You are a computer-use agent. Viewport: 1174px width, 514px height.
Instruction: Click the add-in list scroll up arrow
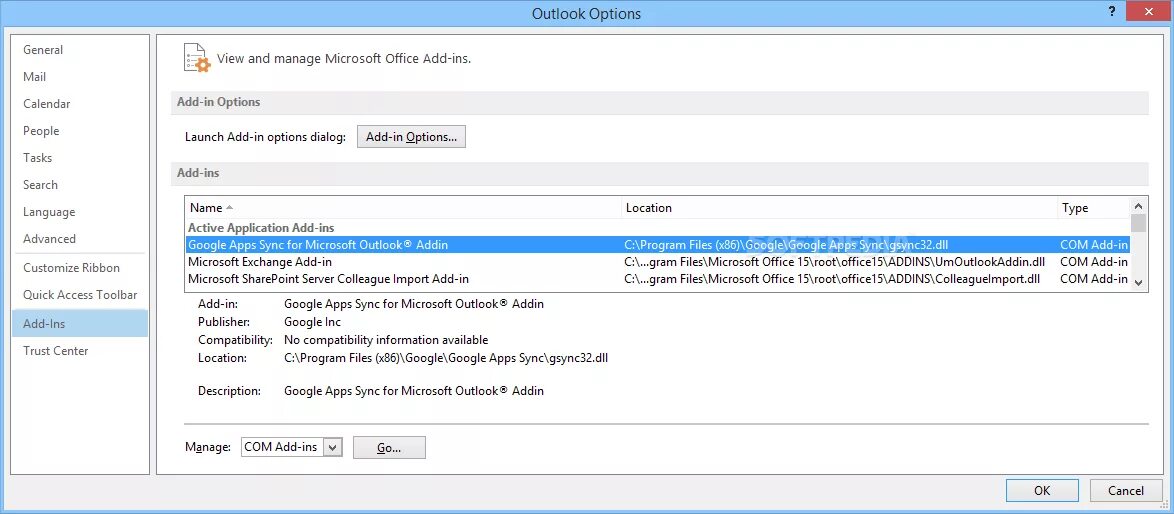[x=1138, y=206]
